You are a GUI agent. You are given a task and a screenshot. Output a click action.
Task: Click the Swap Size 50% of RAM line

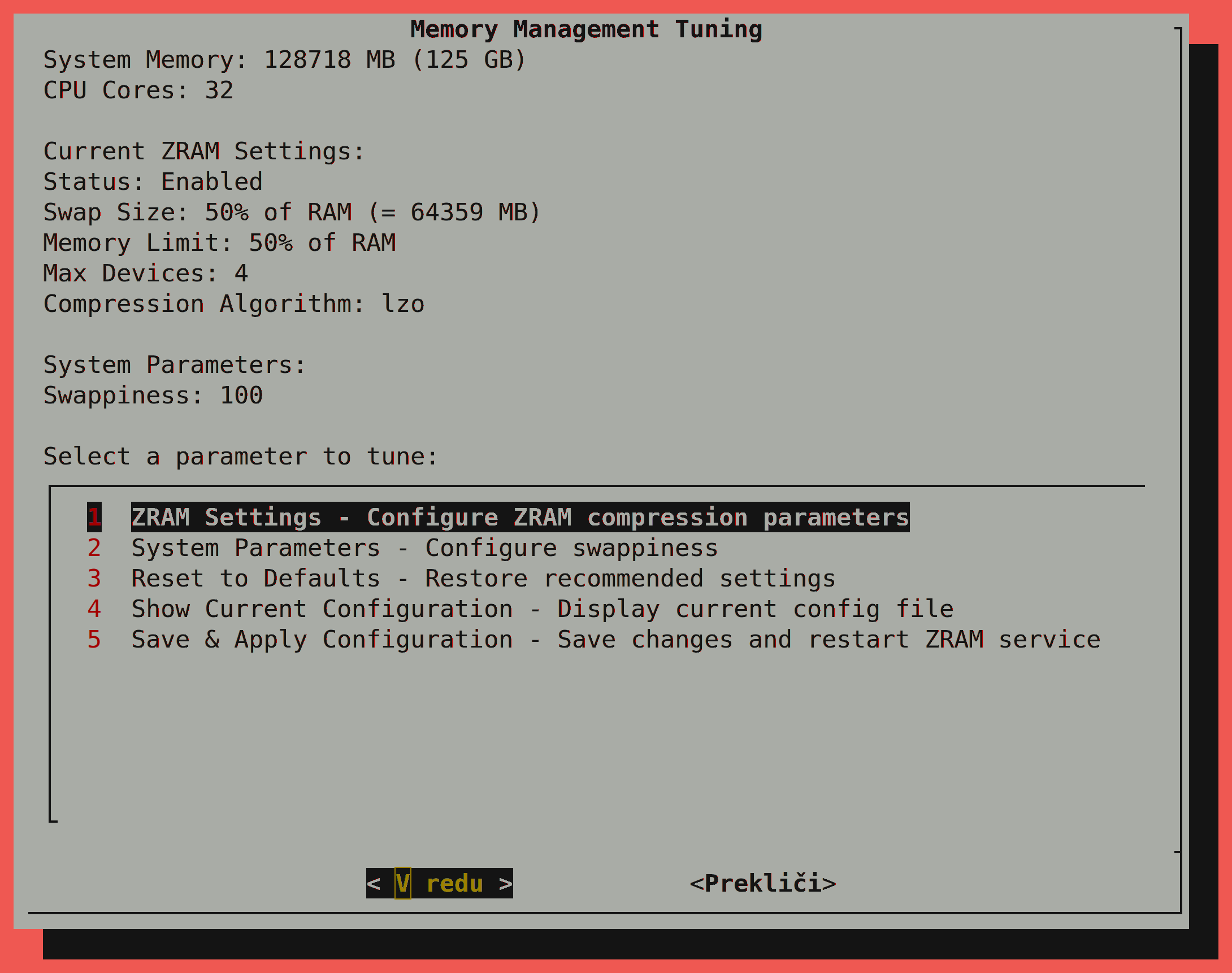pos(291,212)
